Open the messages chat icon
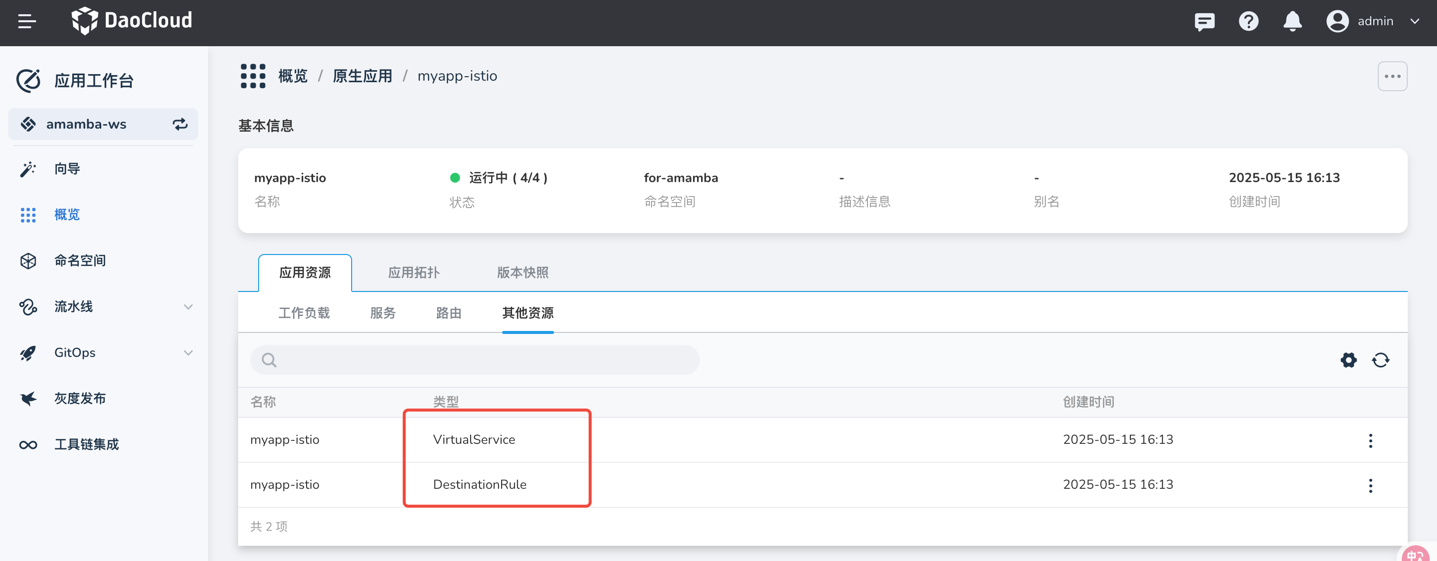1437x561 pixels. point(1204,21)
